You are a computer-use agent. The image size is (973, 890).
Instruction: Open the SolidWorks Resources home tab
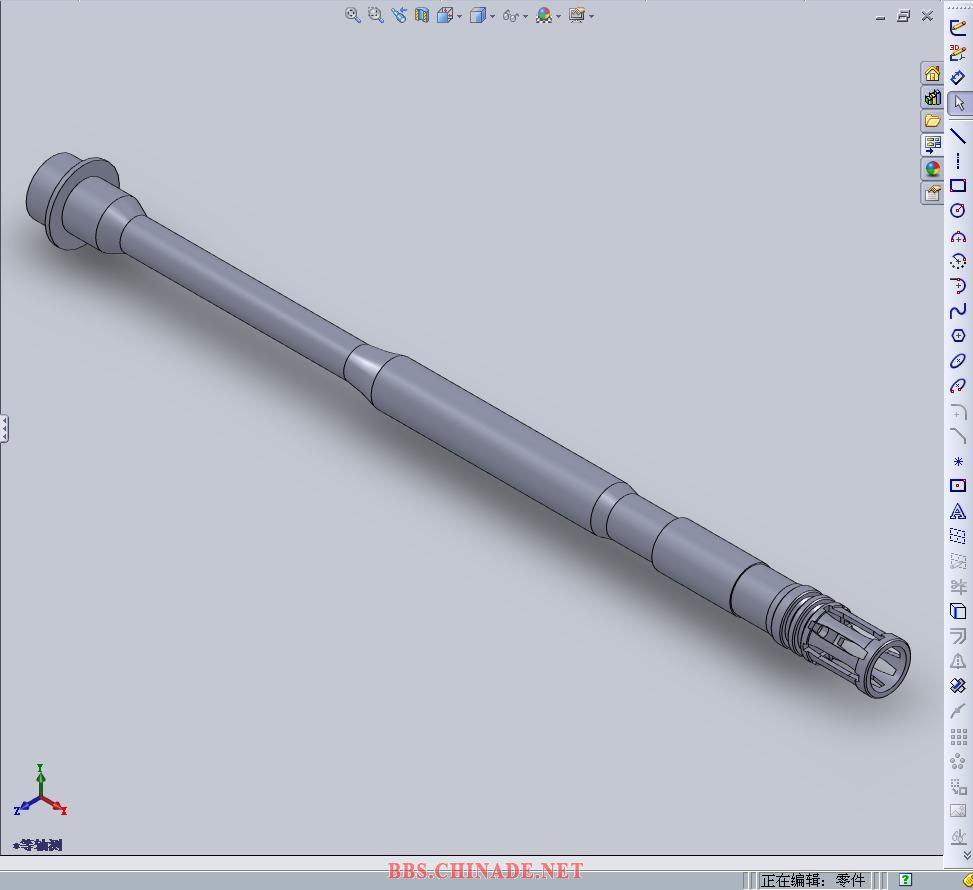point(932,74)
